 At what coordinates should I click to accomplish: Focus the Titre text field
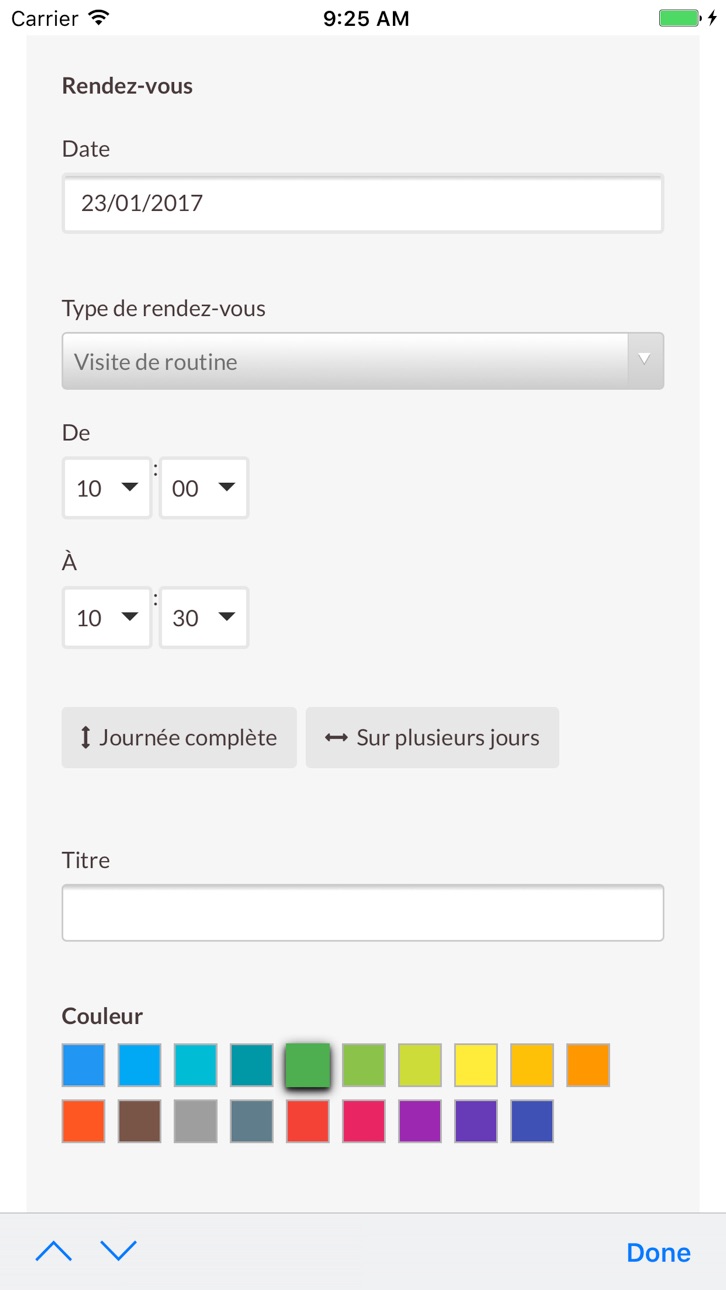363,912
